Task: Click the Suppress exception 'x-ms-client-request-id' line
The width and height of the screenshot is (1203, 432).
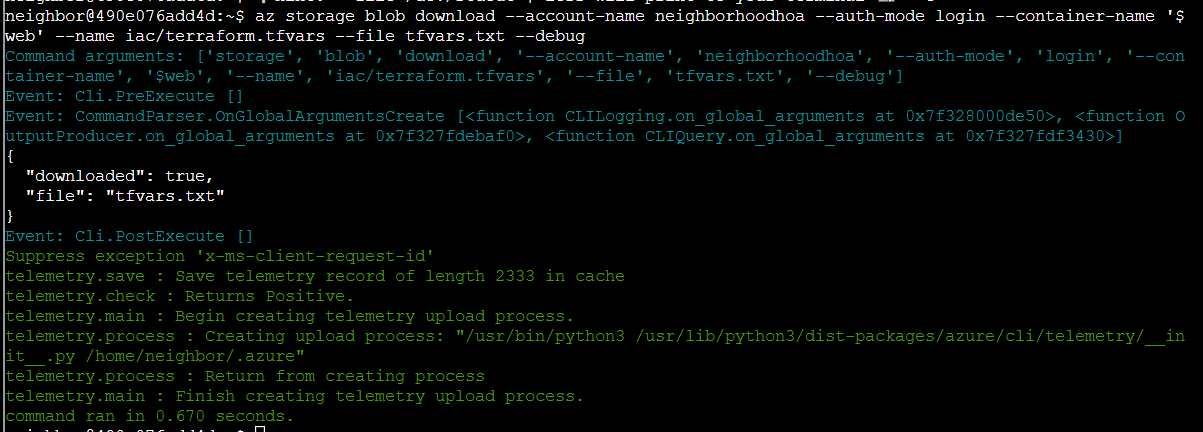Action: click(219, 256)
